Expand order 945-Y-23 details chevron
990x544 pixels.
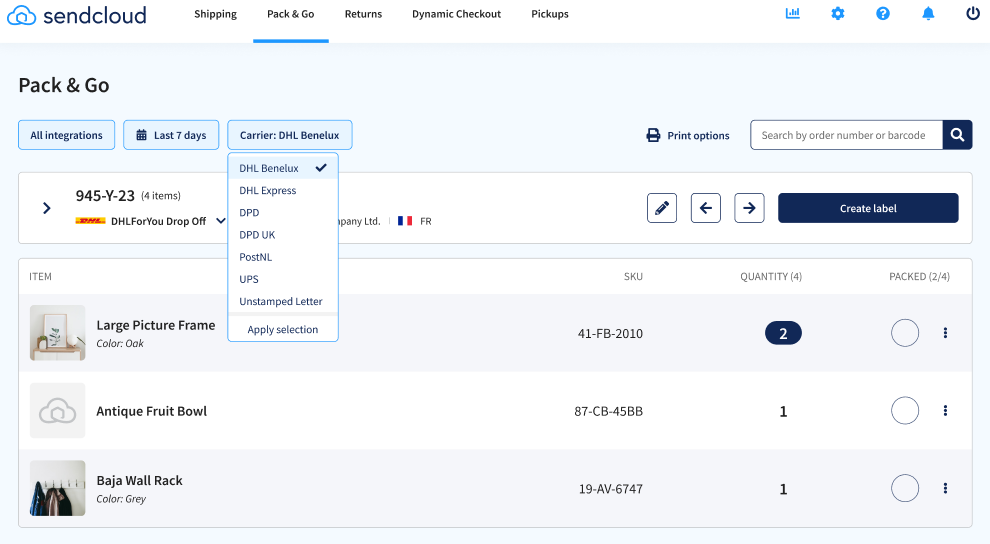point(47,208)
